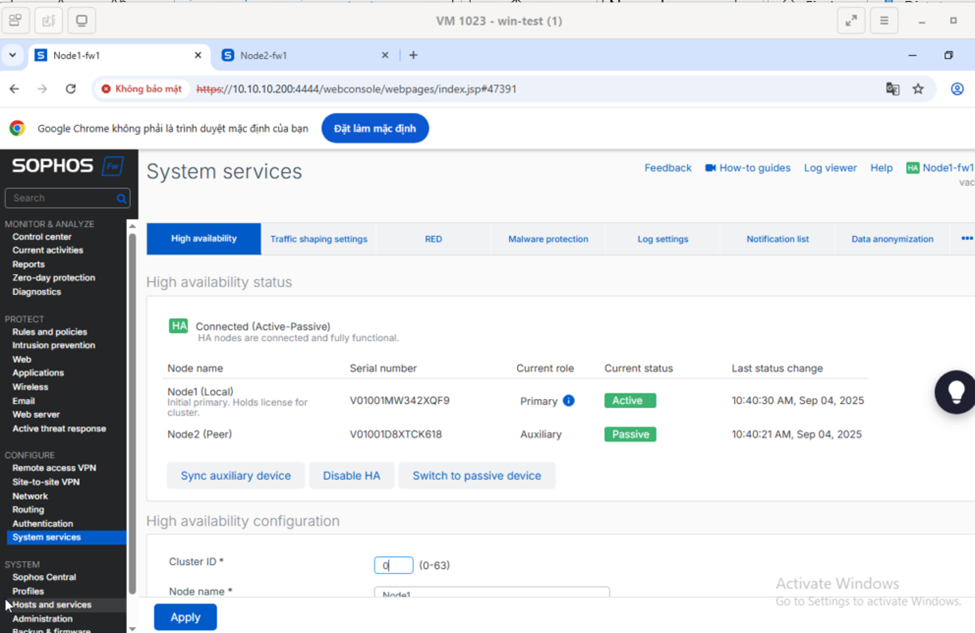
Task: Switch to Traffic shaping settings tab
Action: (318, 239)
